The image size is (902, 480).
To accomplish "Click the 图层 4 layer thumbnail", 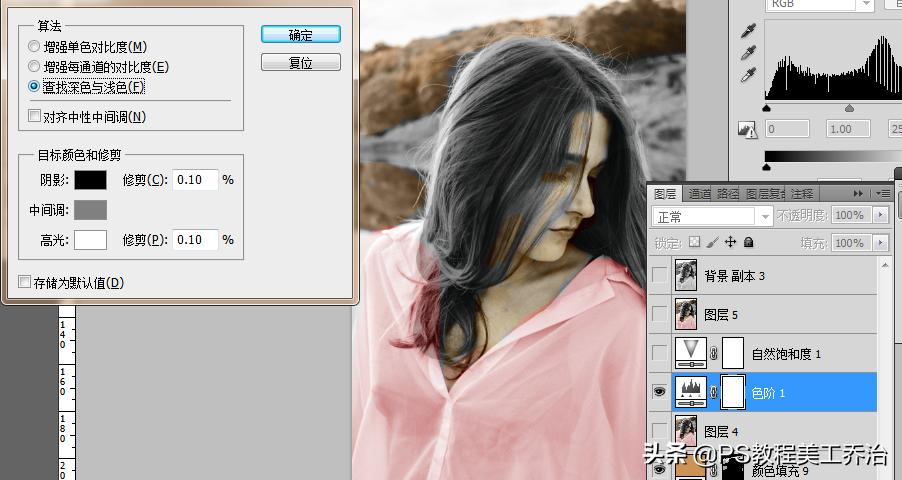I will 686,430.
